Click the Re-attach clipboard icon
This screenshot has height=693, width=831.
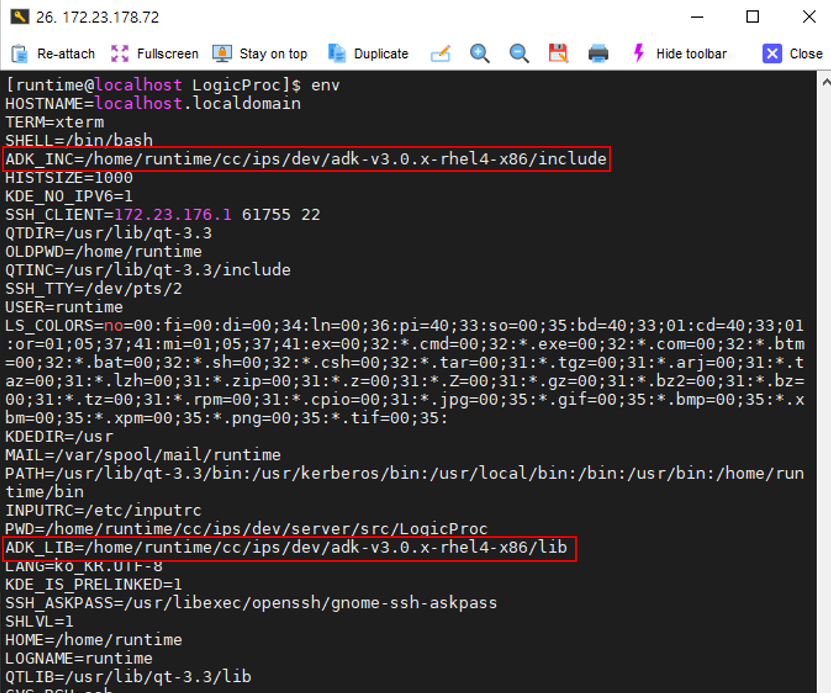(19, 53)
